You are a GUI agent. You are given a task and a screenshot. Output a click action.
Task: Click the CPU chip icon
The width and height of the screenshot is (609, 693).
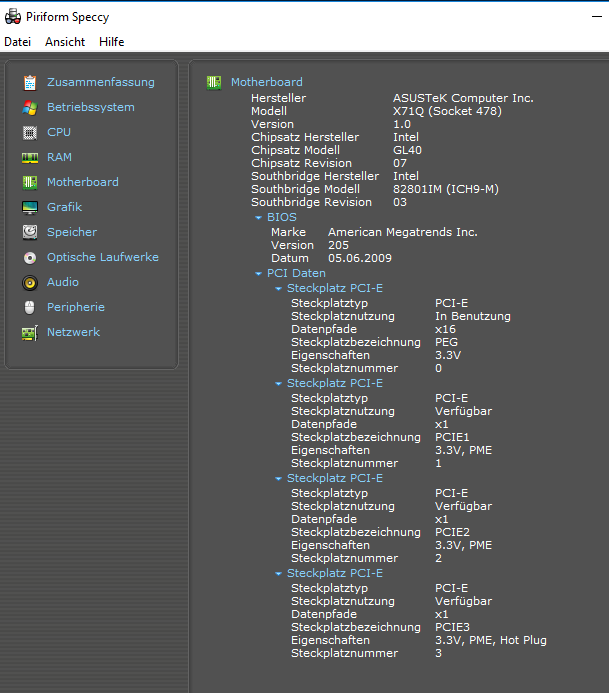point(30,133)
